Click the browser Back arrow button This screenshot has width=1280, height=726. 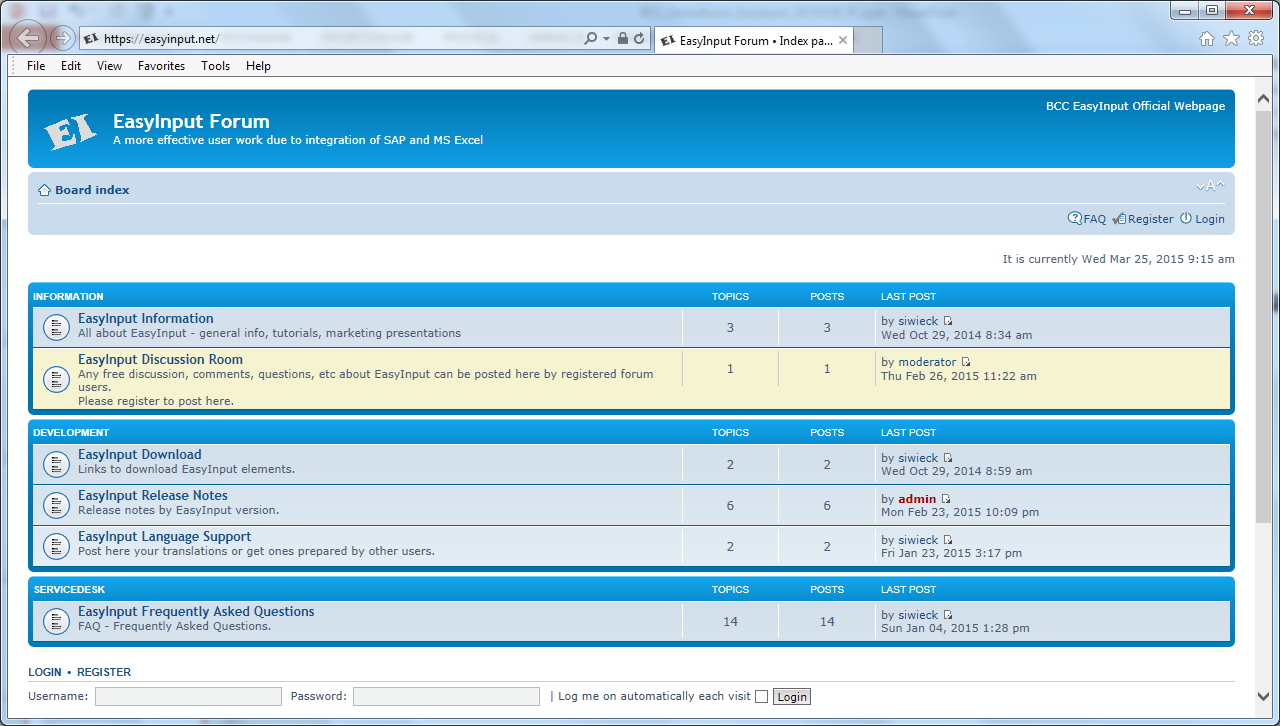30,38
